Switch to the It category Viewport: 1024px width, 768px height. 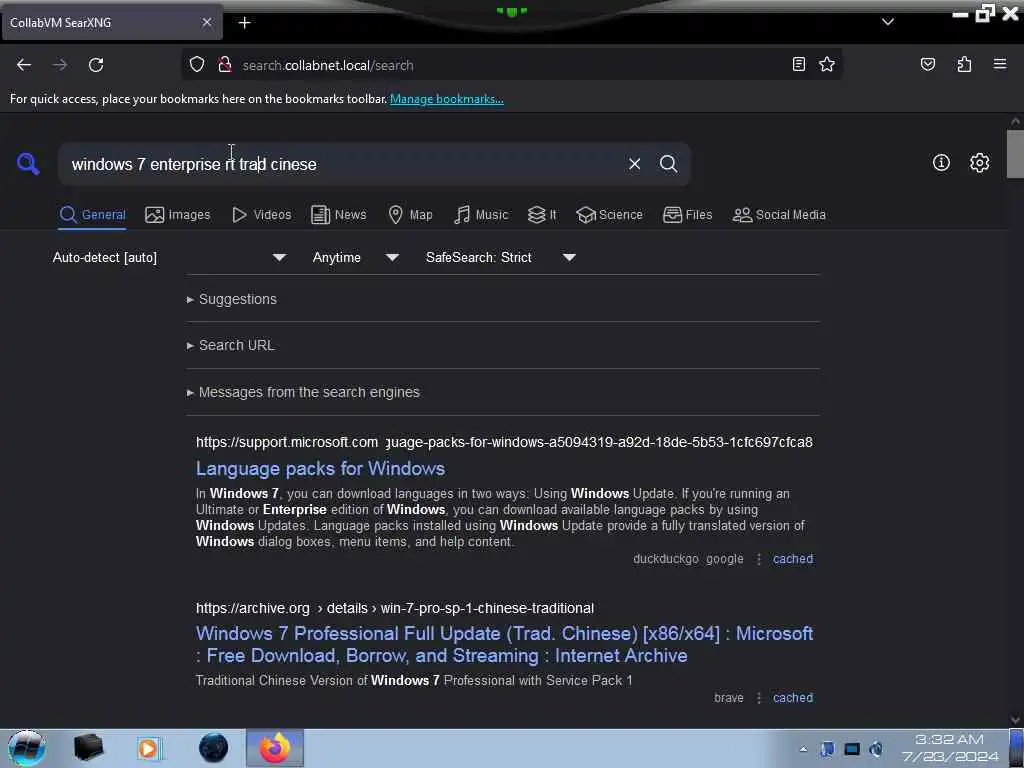tap(542, 215)
